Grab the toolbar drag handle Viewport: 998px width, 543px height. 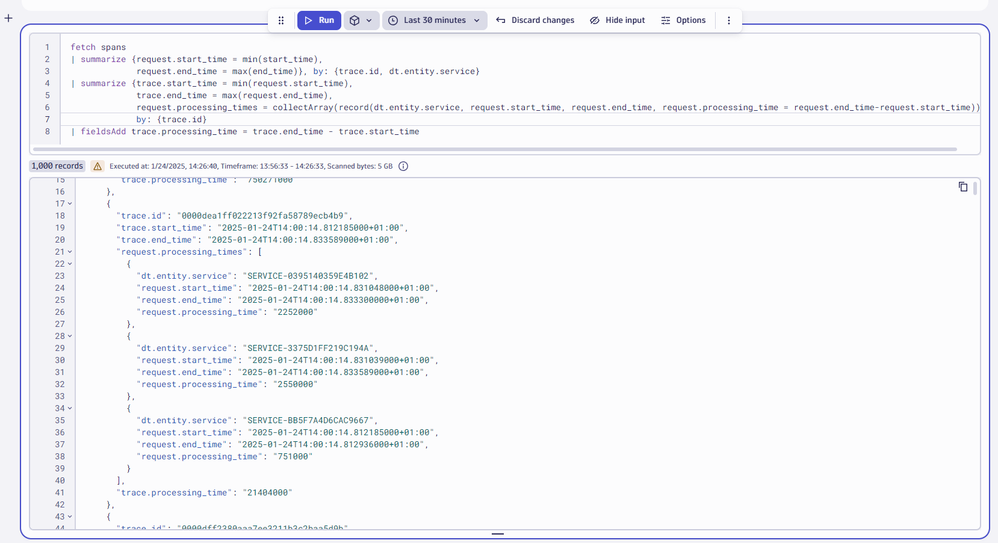281,20
